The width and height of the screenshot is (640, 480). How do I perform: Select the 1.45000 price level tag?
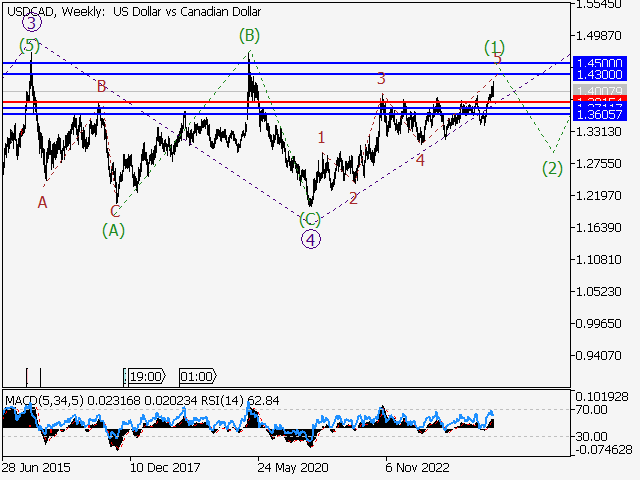(x=597, y=62)
